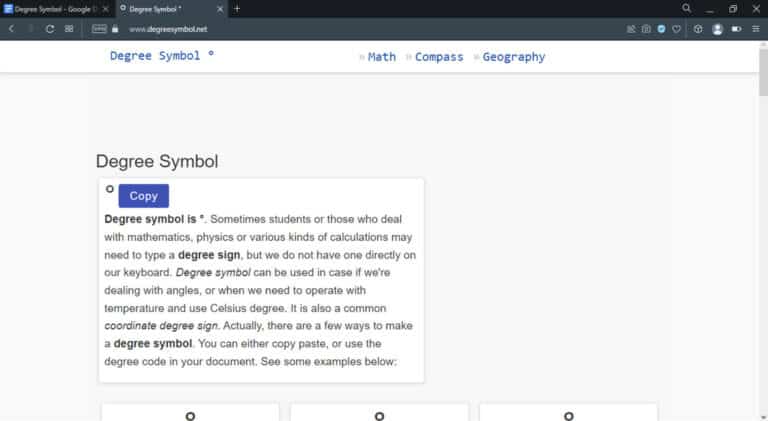The height and width of the screenshot is (421, 768).
Task: Open the Geography navigation link
Action: click(x=513, y=57)
